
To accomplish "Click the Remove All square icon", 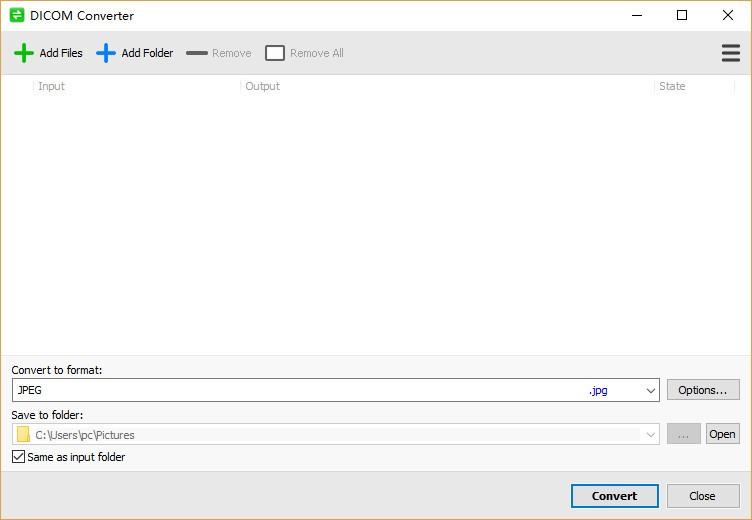I will click(275, 53).
